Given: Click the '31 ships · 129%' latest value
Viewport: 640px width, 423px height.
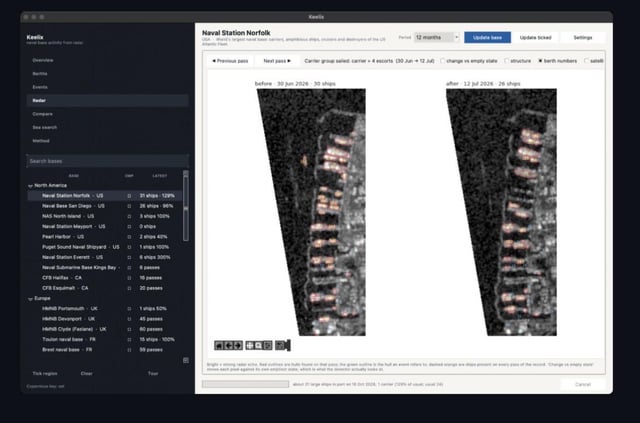Looking at the screenshot, I should 157,196.
